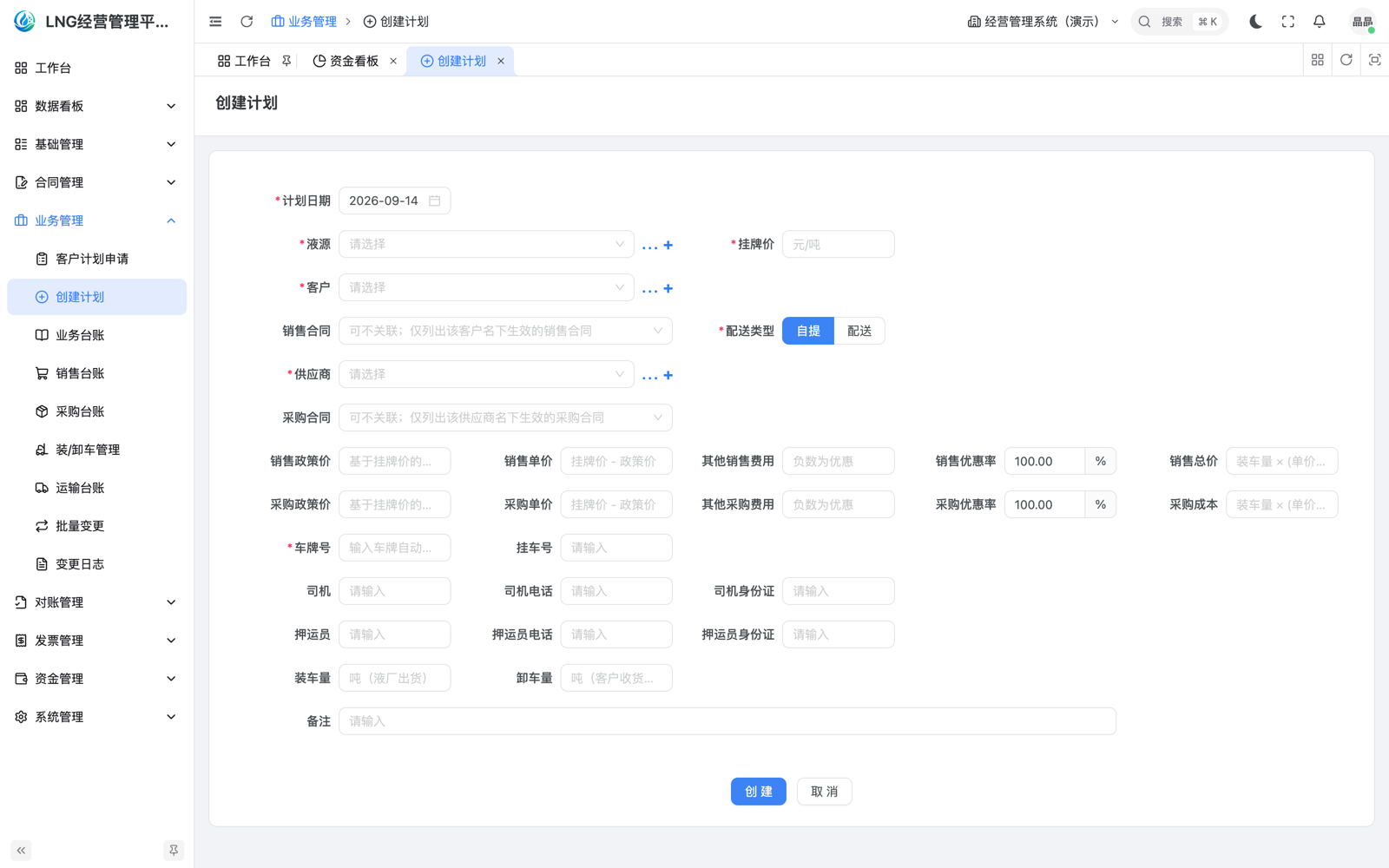This screenshot has width=1389, height=868.
Task: Click into the 备注 text field
Action: pyautogui.click(x=727, y=721)
